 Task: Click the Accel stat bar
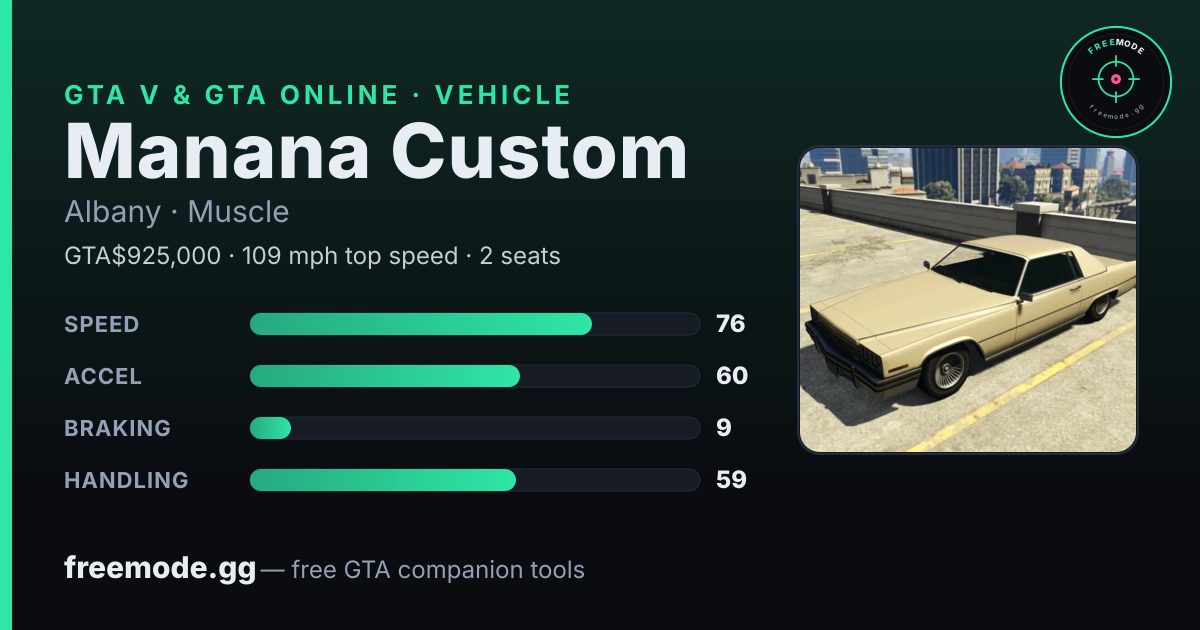[x=475, y=376]
